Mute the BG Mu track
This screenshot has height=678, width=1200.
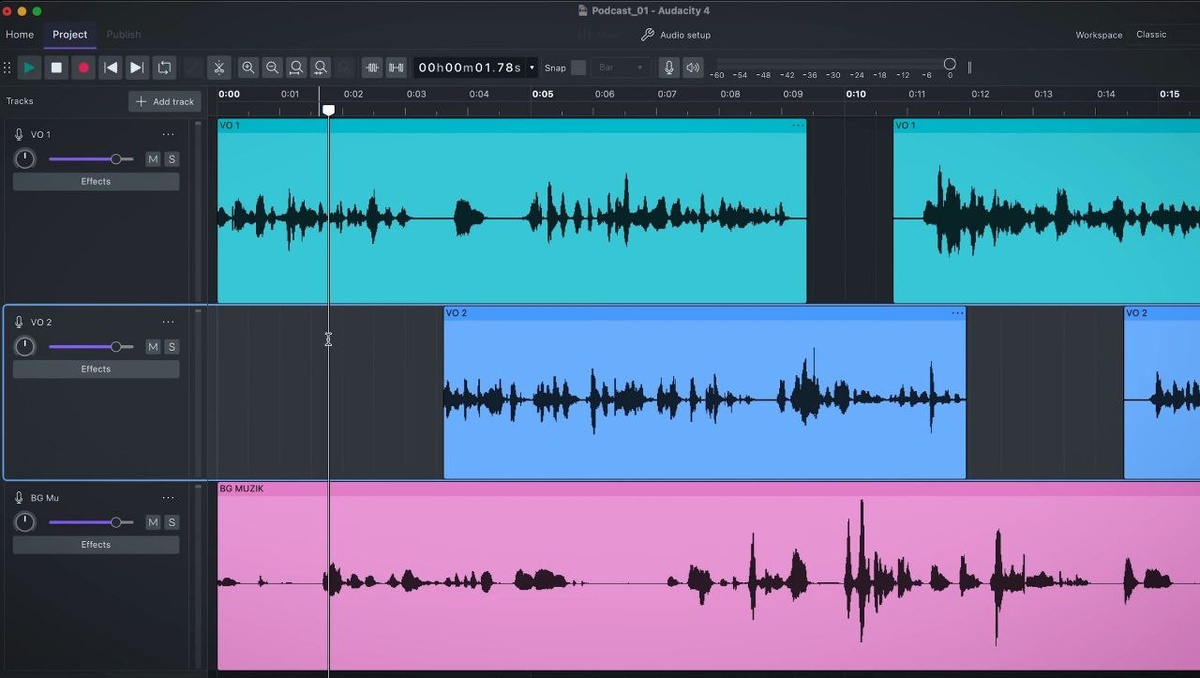click(153, 522)
